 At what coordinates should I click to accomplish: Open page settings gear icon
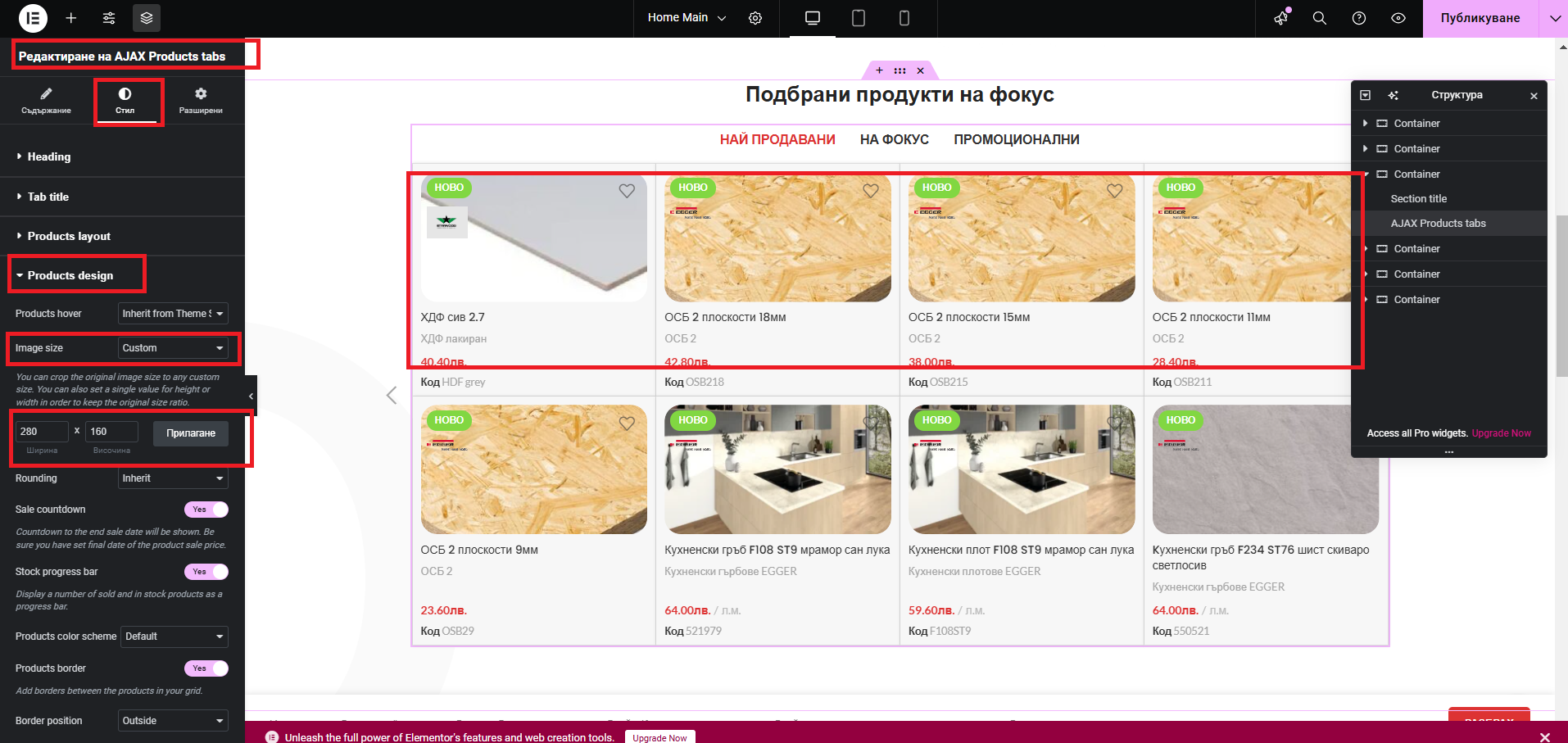755,18
